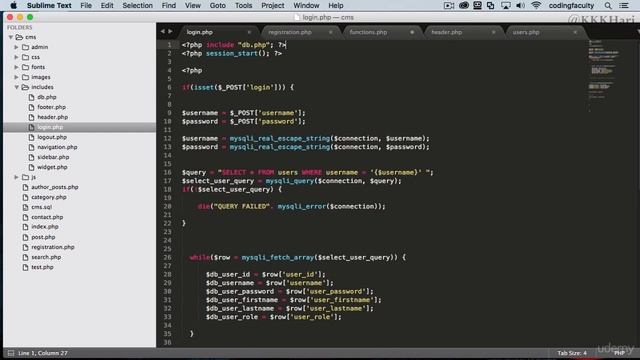Open widget.php in sidebar
The image size is (640, 360).
point(52,167)
